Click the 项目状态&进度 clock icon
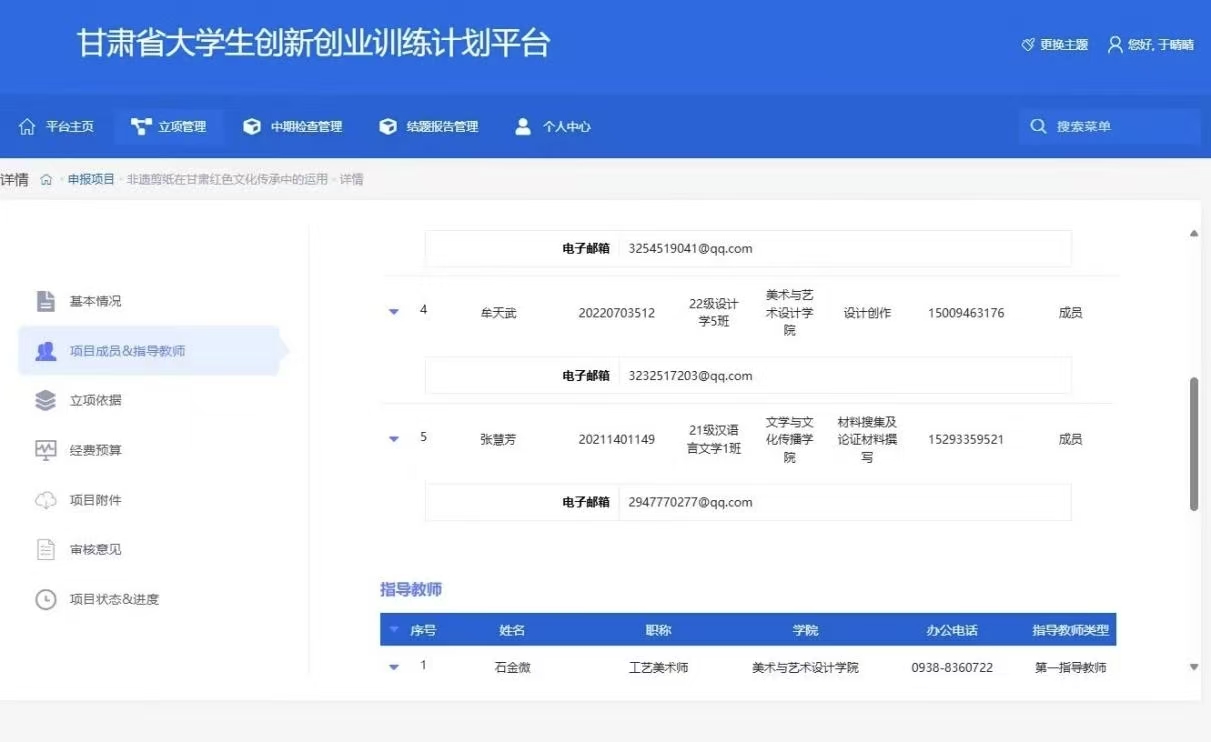The height and width of the screenshot is (742, 1211). click(x=45, y=599)
